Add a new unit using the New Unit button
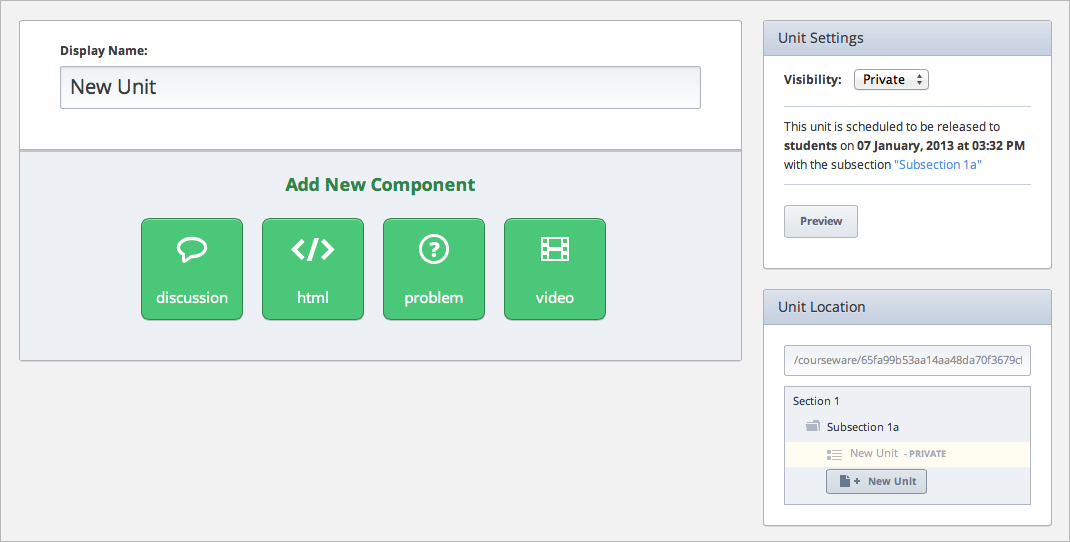This screenshot has width=1070, height=542. [877, 481]
